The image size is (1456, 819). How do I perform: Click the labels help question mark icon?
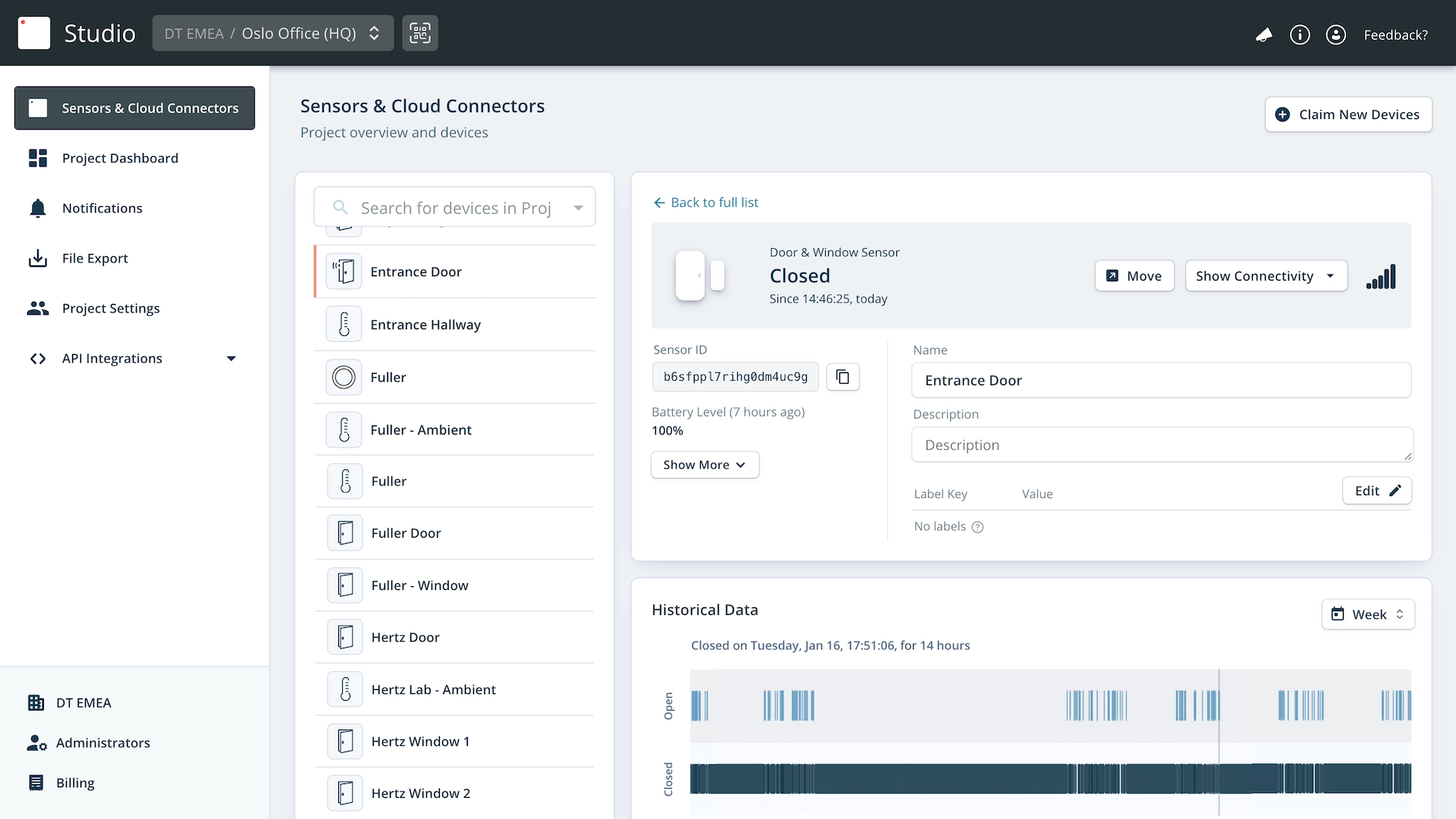[x=977, y=527]
